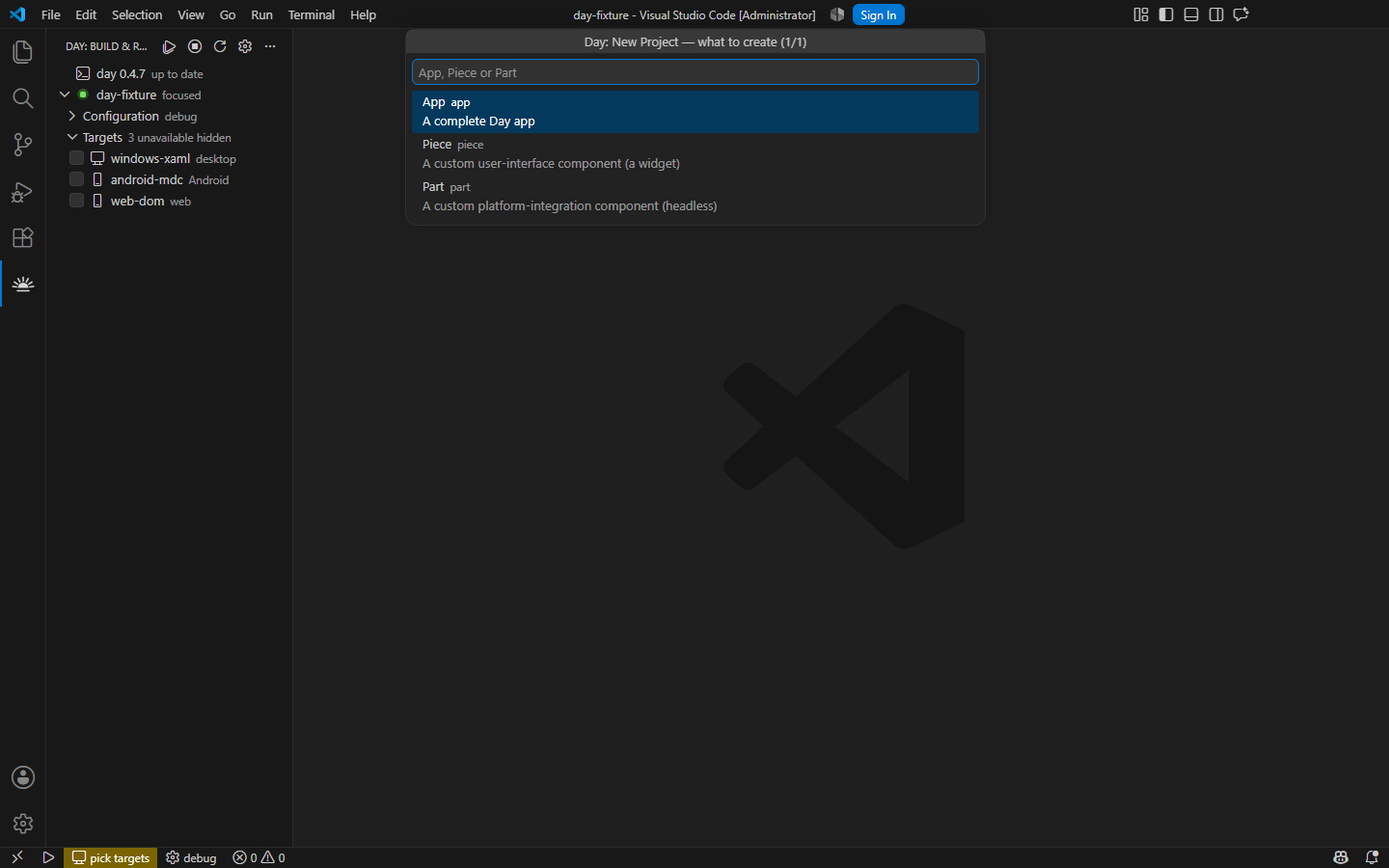The width and height of the screenshot is (1389, 868).
Task: Open the Go menu
Action: [x=228, y=14]
